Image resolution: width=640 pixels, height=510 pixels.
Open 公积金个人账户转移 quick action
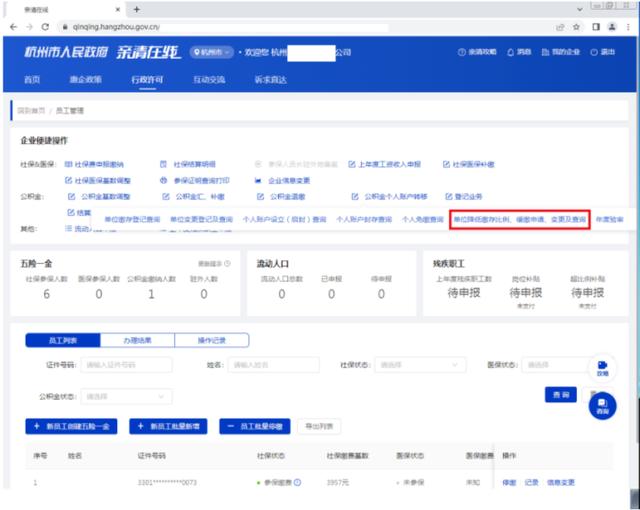tap(389, 197)
